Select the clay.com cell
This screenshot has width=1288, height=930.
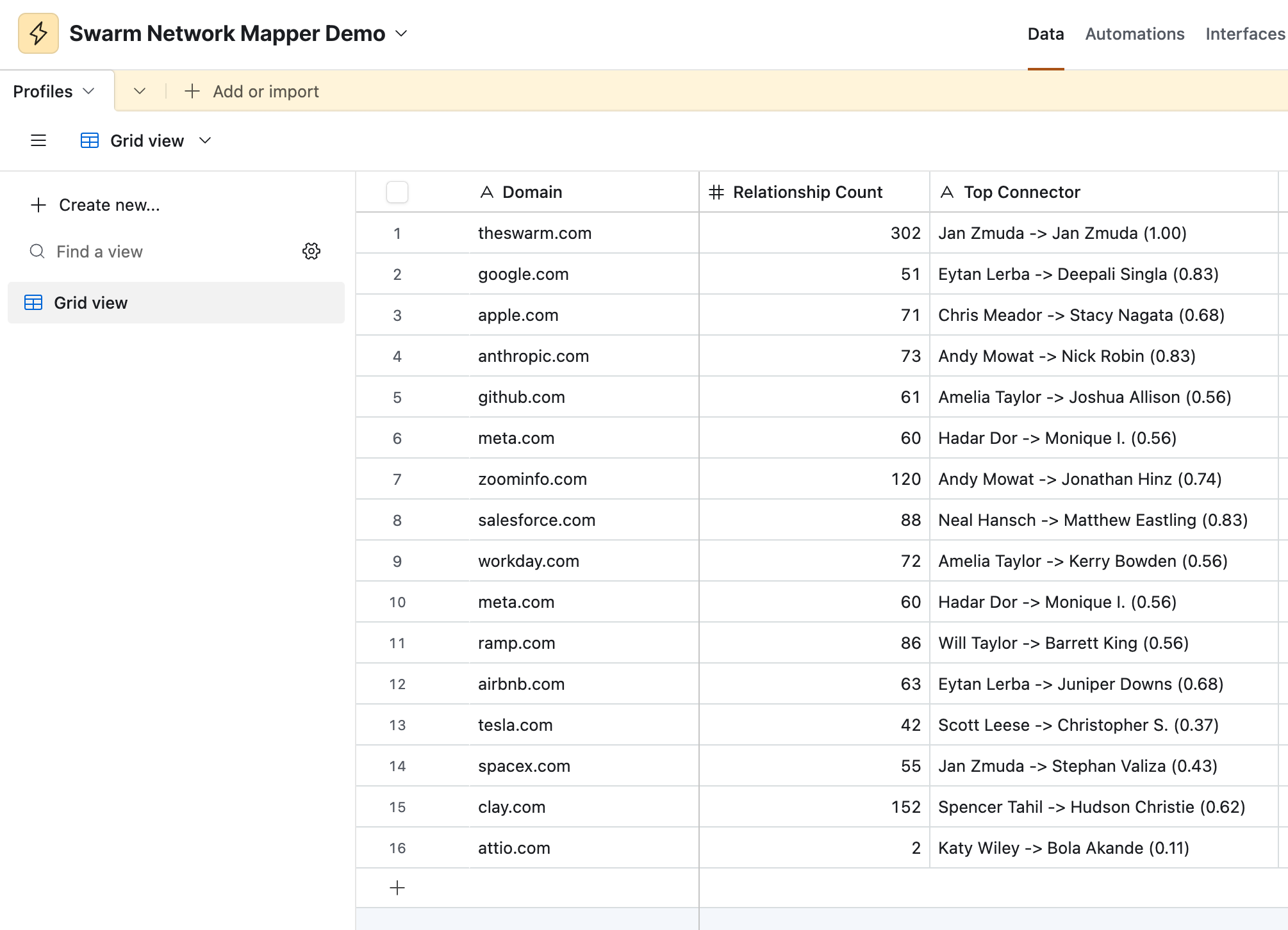[583, 807]
